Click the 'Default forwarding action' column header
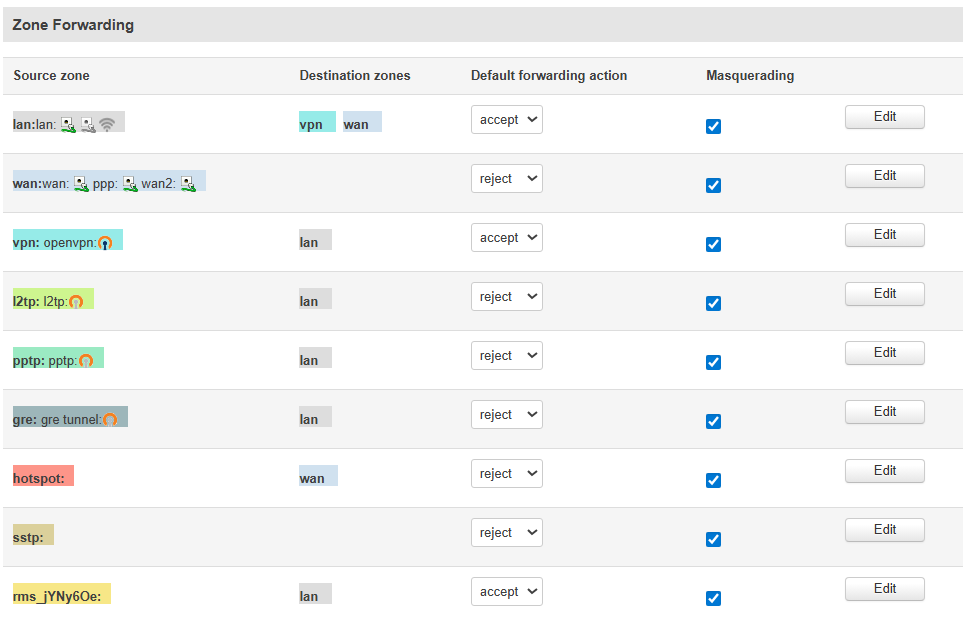The height and width of the screenshot is (627, 971). pos(549,76)
